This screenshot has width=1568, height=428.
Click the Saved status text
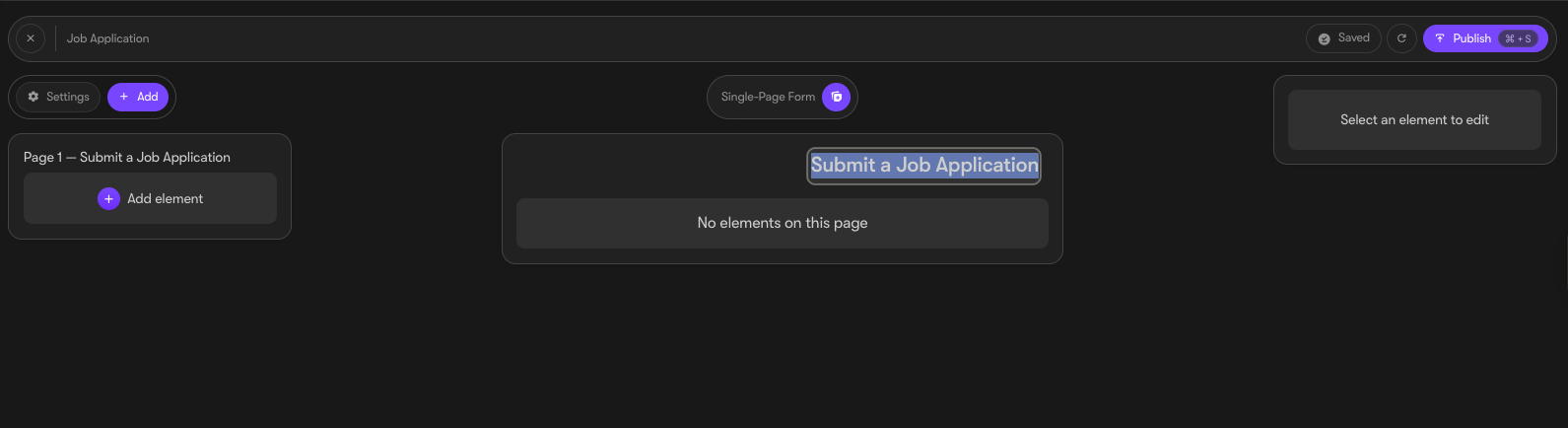(1354, 38)
